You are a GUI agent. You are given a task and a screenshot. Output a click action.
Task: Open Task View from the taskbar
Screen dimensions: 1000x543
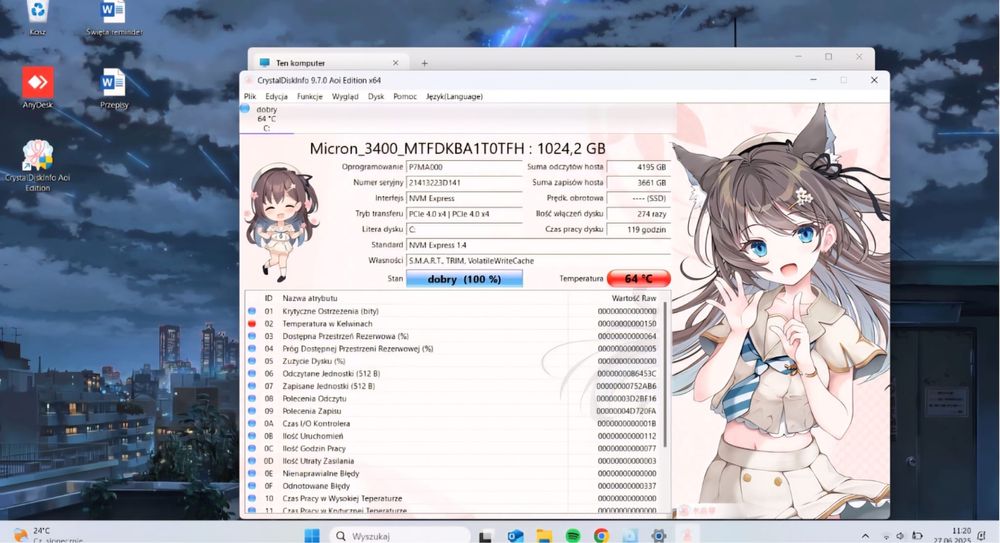click(x=486, y=536)
